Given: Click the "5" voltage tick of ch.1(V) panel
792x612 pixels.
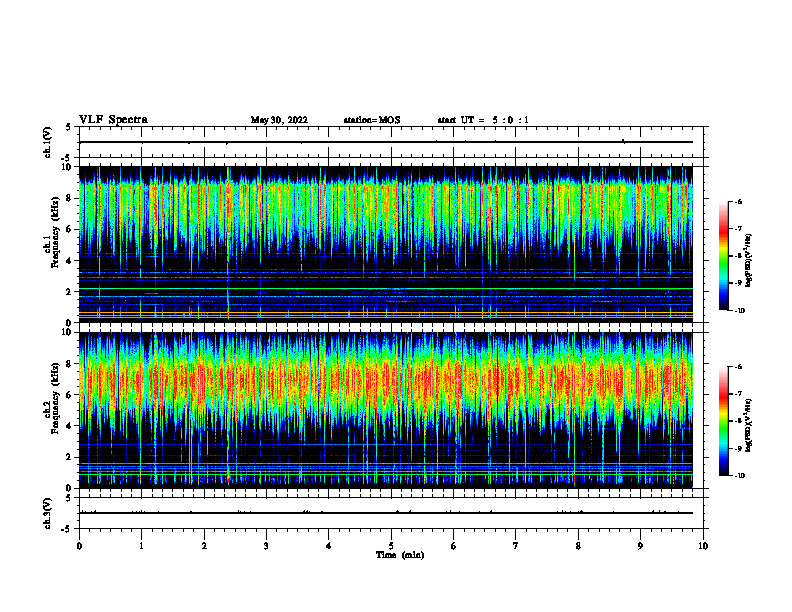Looking at the screenshot, I should 69,127.
